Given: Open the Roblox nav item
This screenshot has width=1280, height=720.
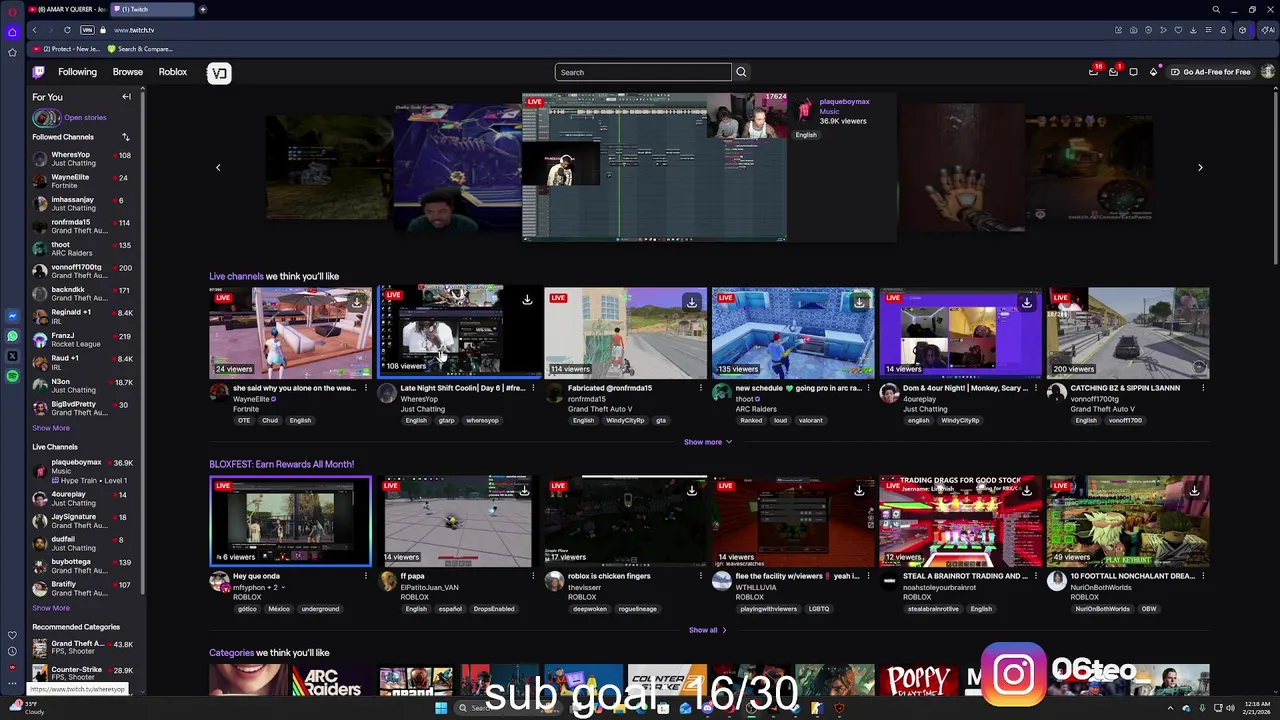Looking at the screenshot, I should tap(173, 72).
